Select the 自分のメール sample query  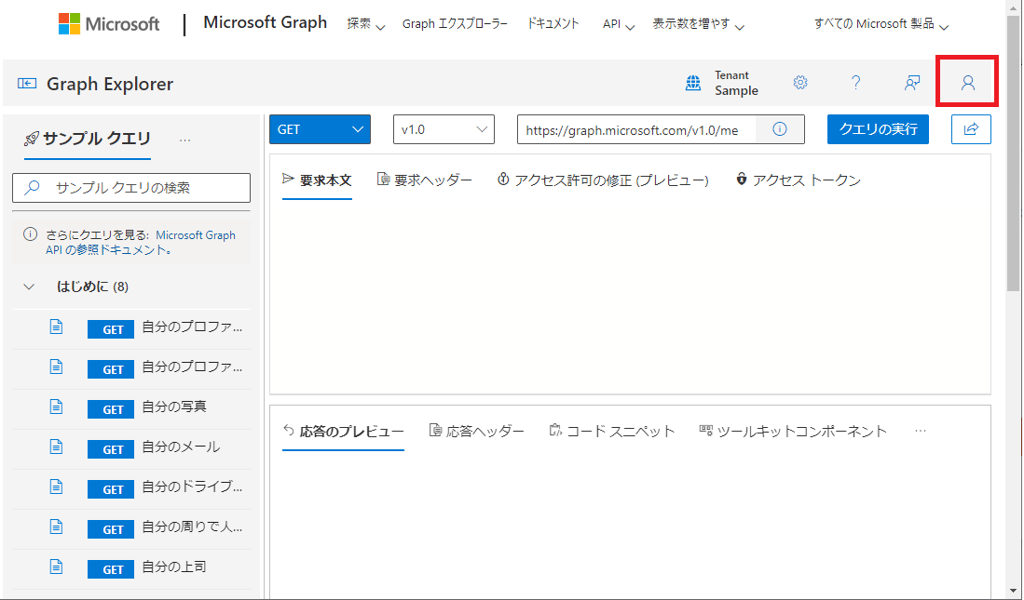pos(181,447)
